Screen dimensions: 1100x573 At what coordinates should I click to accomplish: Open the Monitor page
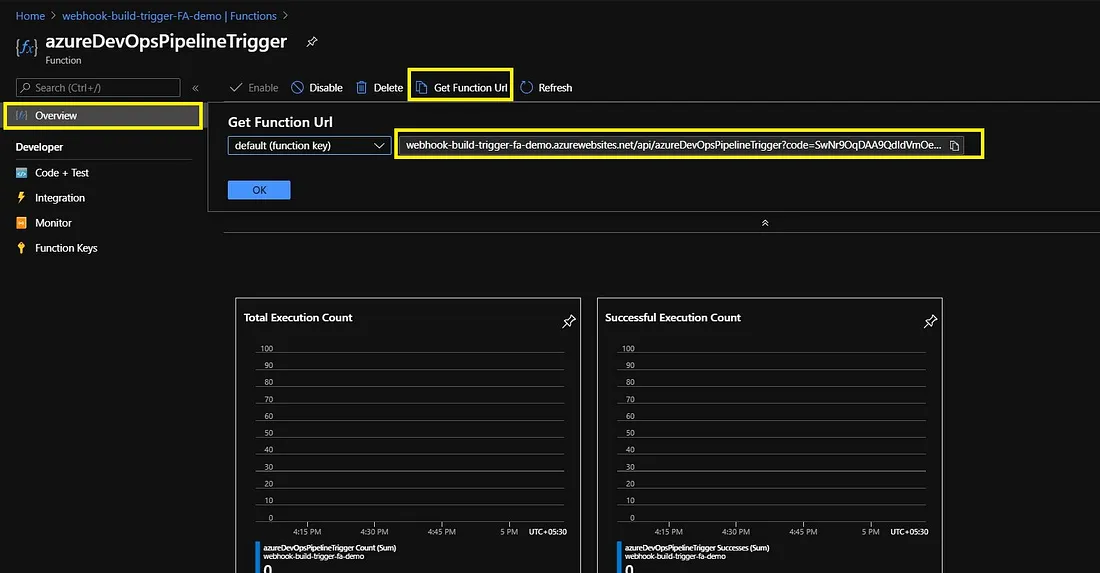53,223
